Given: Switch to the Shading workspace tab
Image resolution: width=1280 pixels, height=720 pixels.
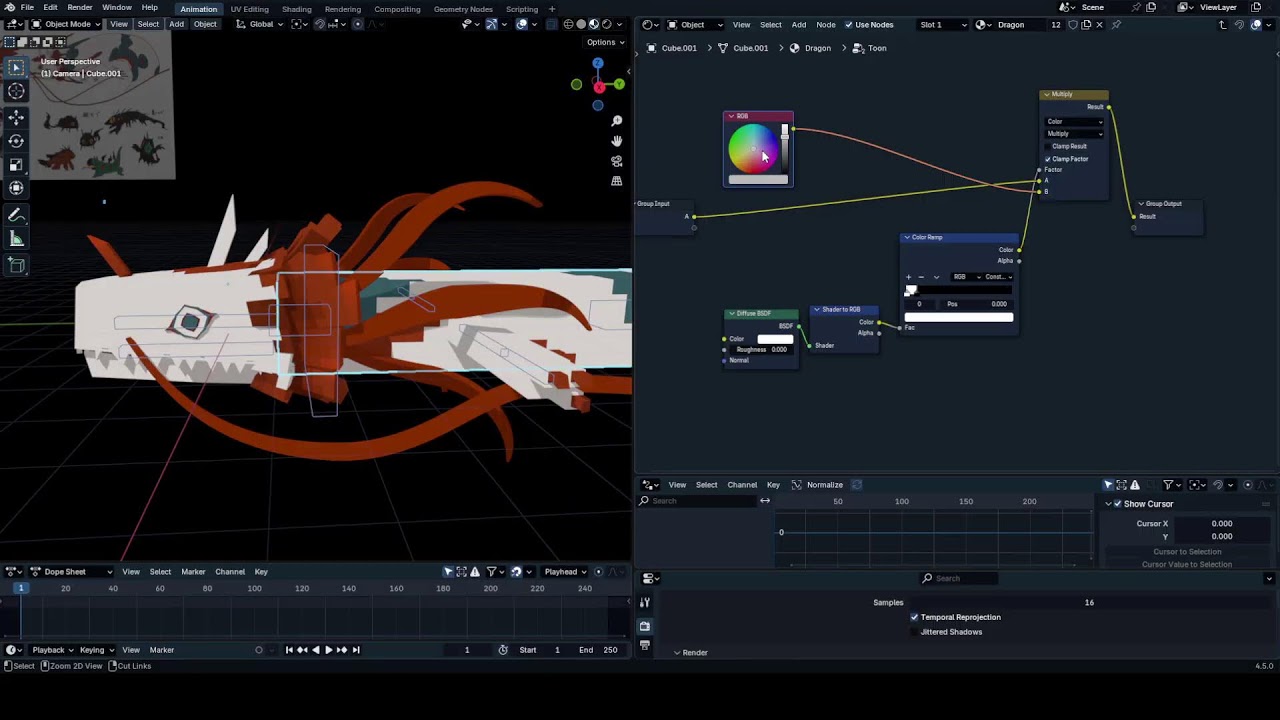Looking at the screenshot, I should pos(296,9).
